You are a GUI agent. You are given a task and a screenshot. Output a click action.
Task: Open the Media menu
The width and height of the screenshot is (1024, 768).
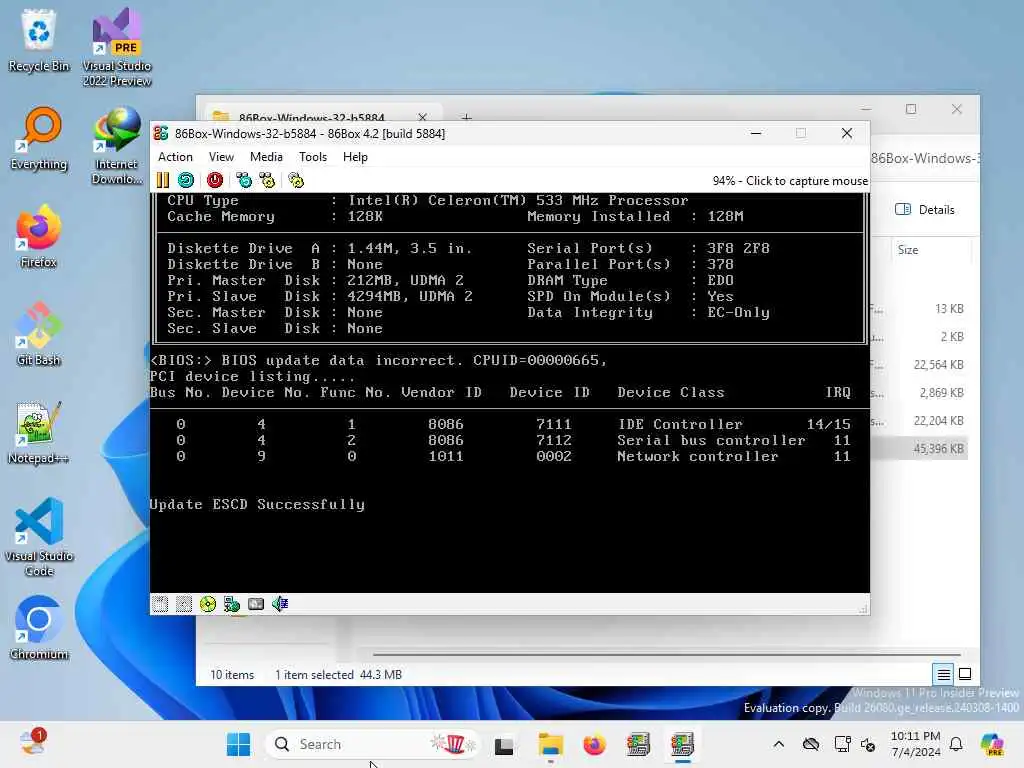[x=266, y=157]
